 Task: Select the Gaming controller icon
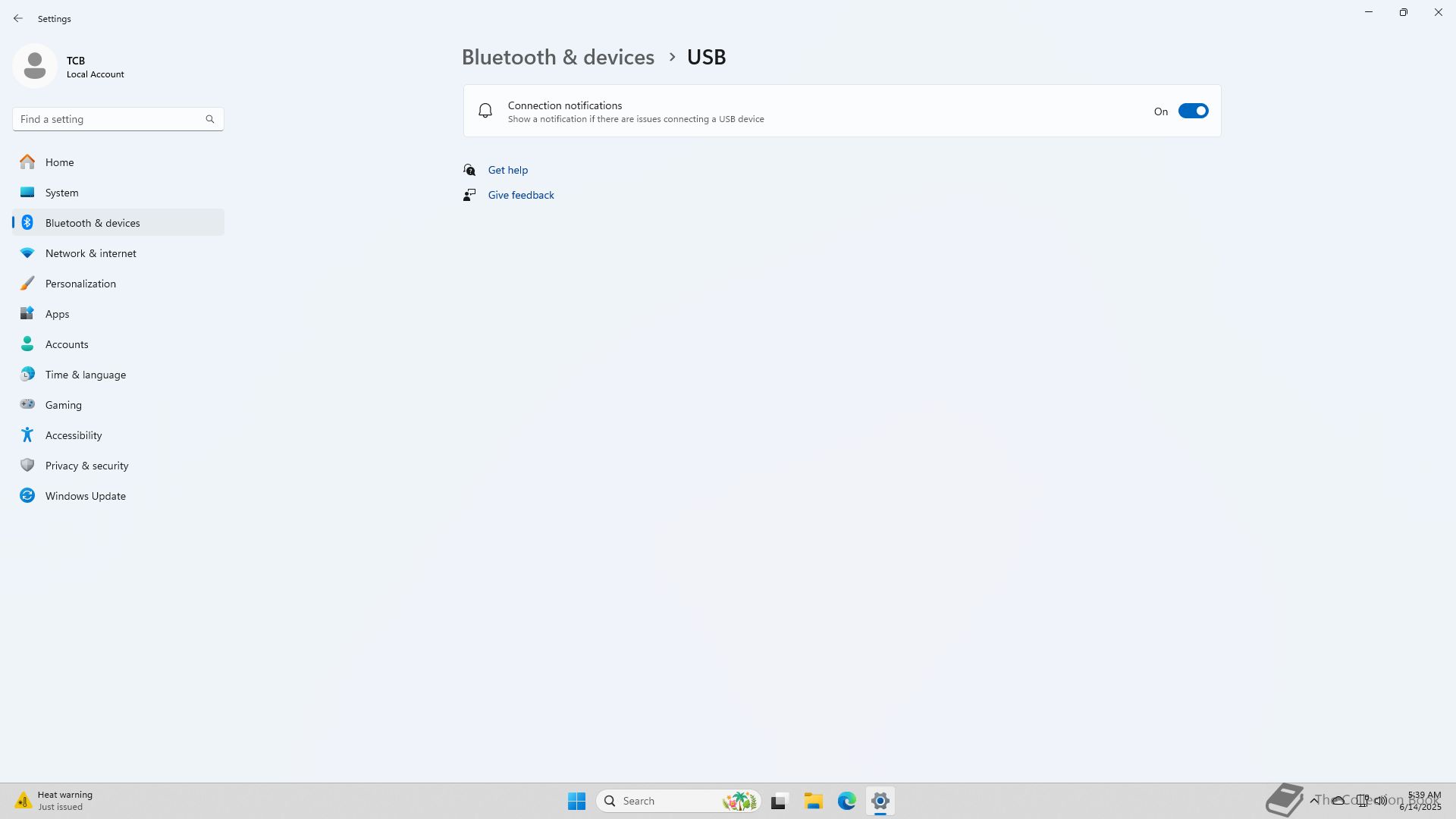point(27,405)
